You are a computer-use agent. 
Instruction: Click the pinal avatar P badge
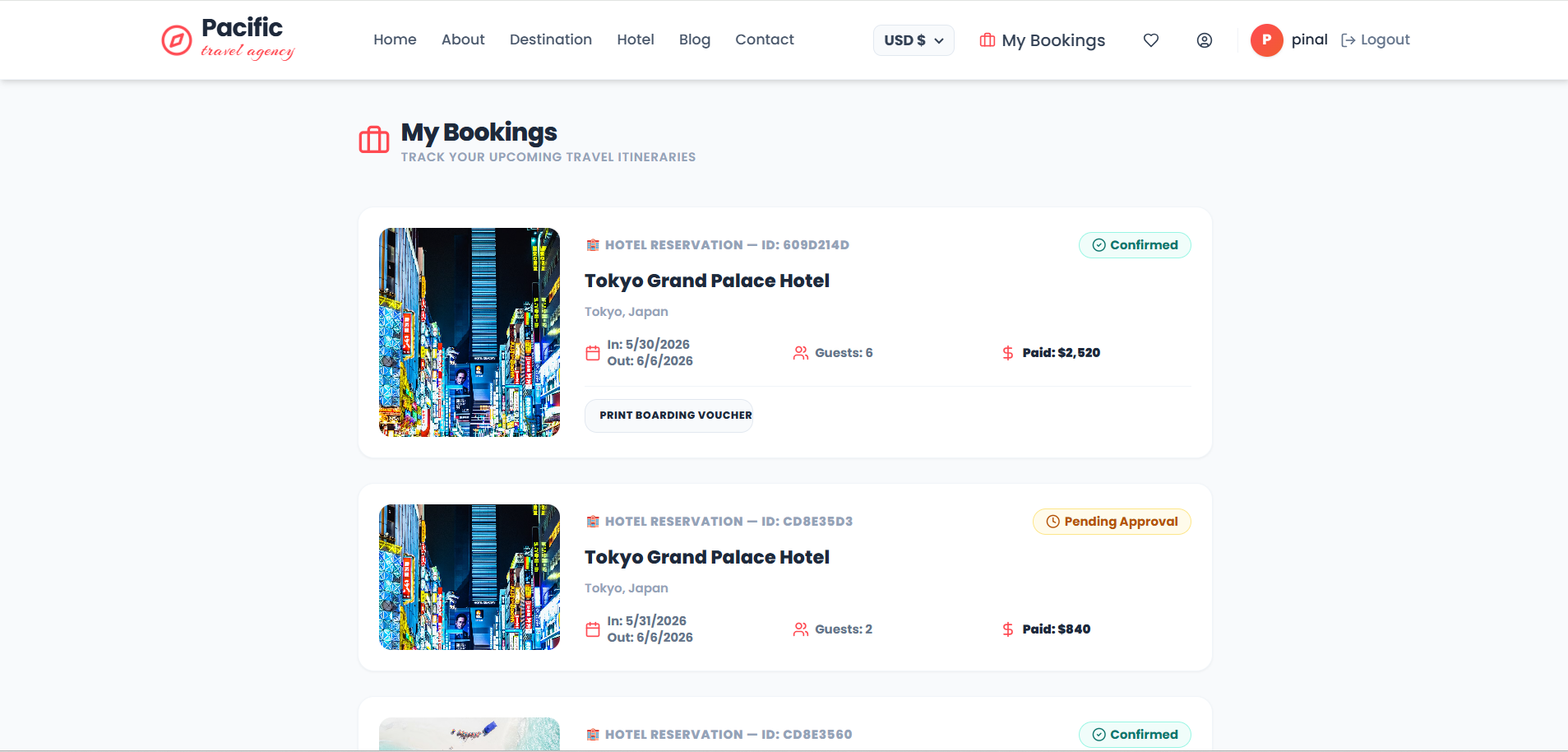pyautogui.click(x=1267, y=40)
